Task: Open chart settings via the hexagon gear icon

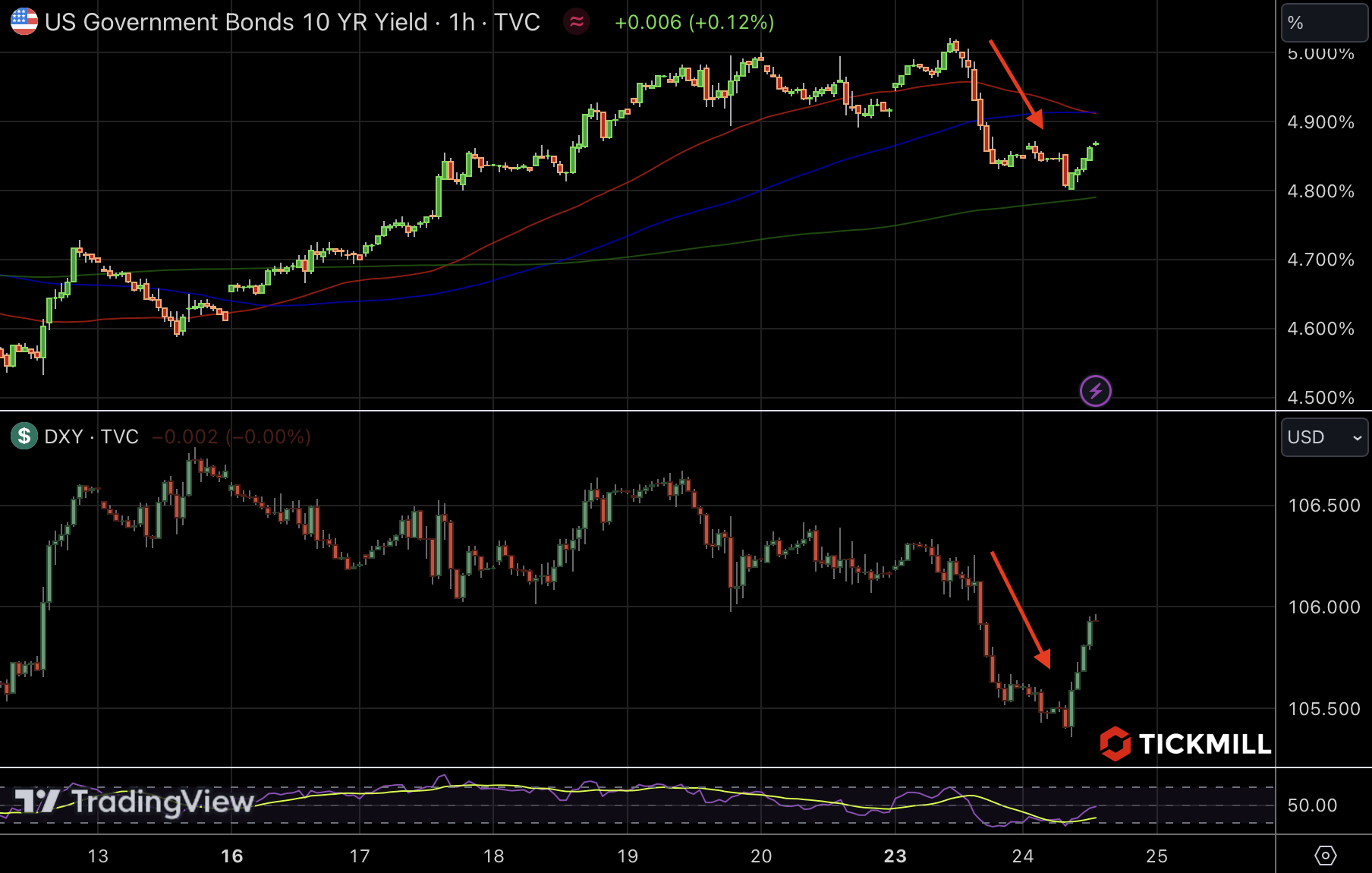Action: (1325, 856)
